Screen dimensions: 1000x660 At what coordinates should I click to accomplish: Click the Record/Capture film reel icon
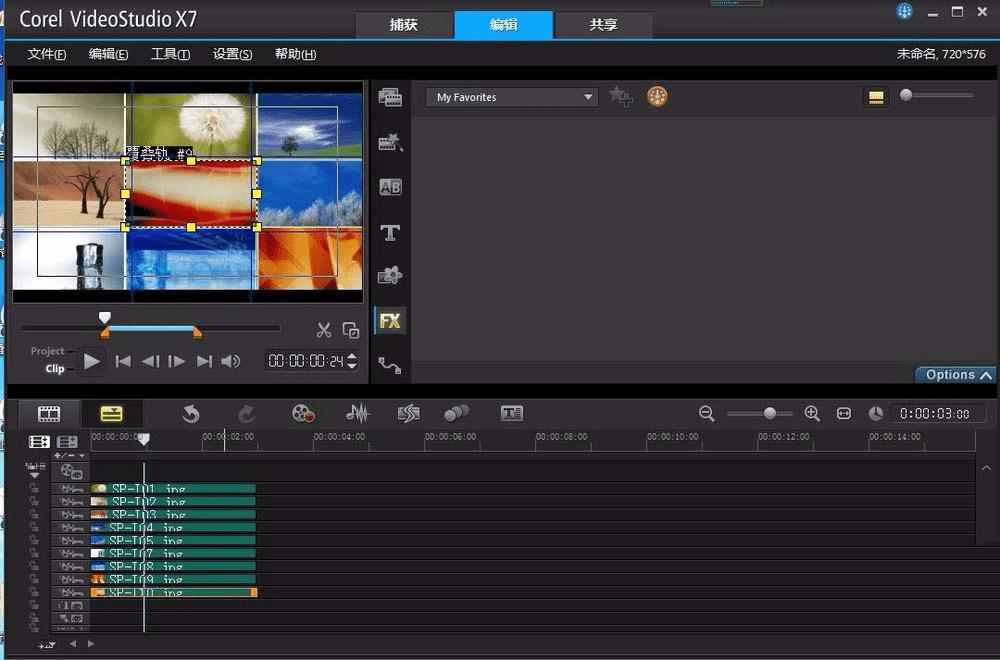point(303,413)
